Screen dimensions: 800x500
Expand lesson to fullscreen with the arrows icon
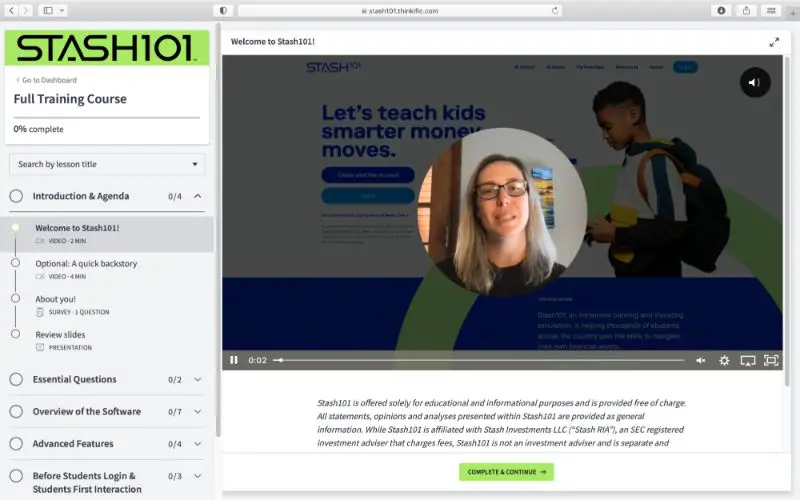point(774,42)
